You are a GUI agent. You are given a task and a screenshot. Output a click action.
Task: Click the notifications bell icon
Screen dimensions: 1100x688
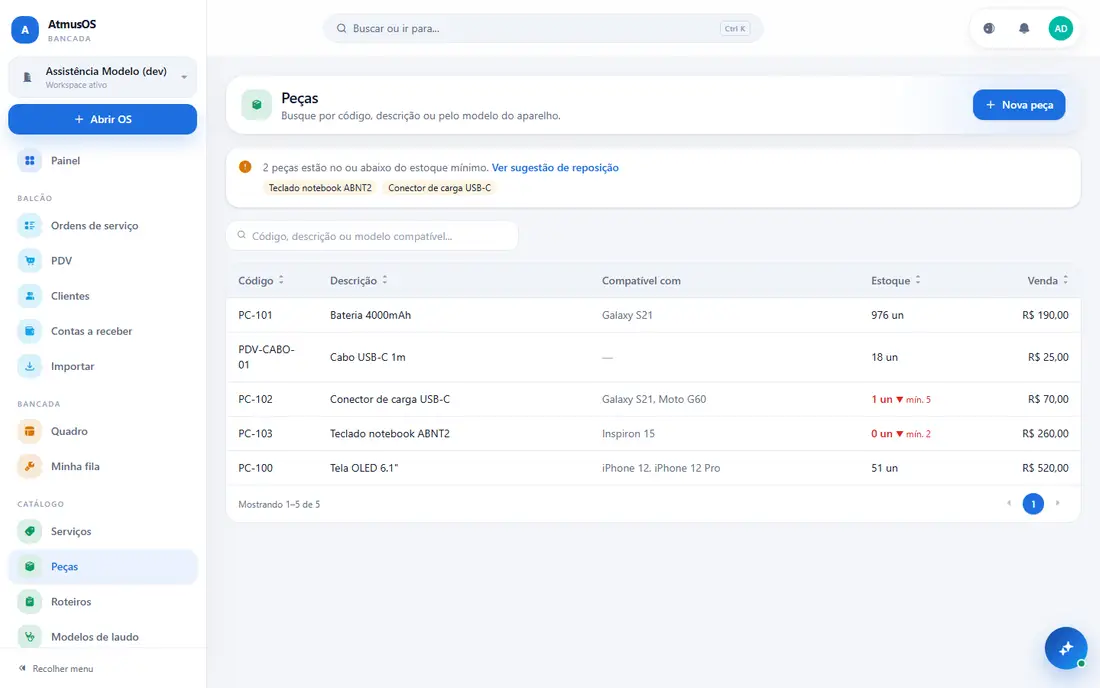coord(1024,29)
